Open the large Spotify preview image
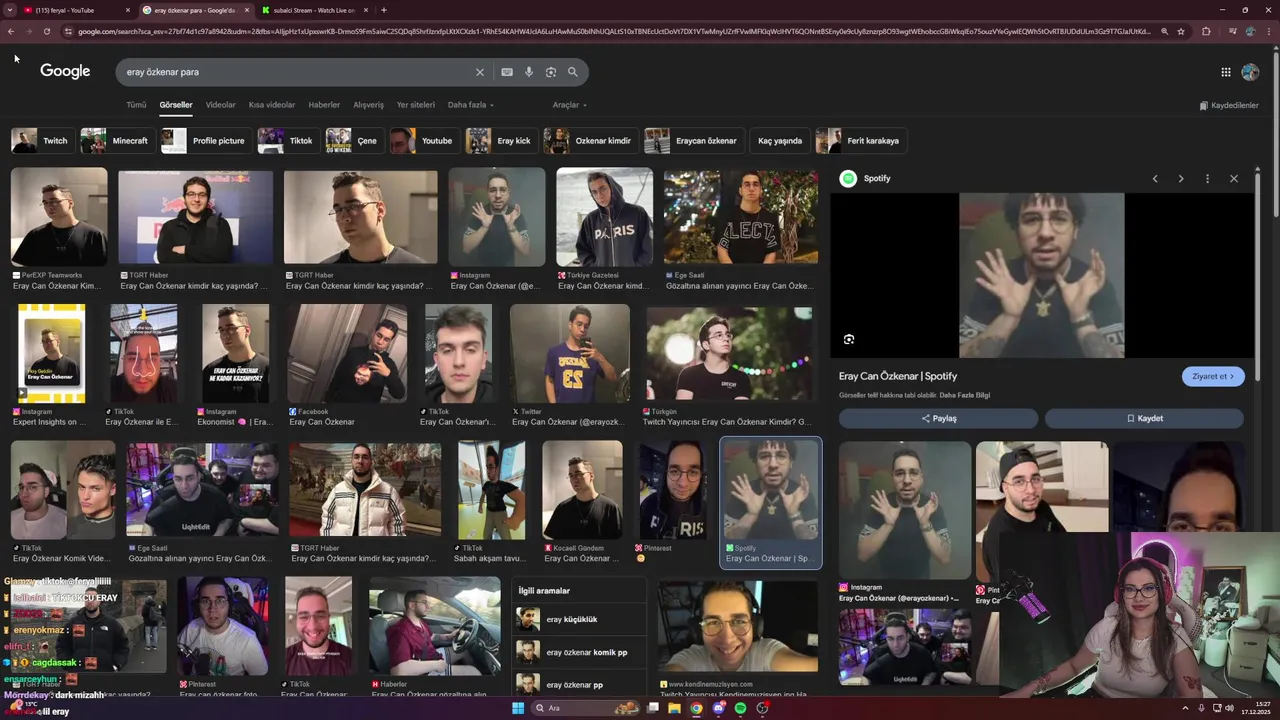 point(1041,275)
